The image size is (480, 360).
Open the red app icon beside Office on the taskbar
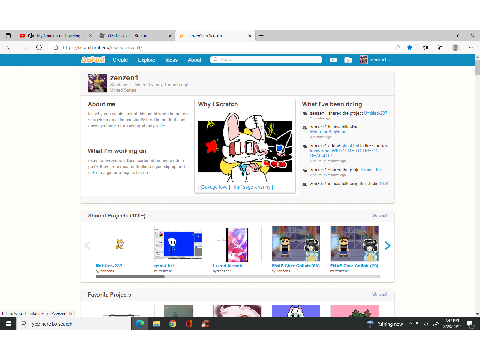pos(205,324)
